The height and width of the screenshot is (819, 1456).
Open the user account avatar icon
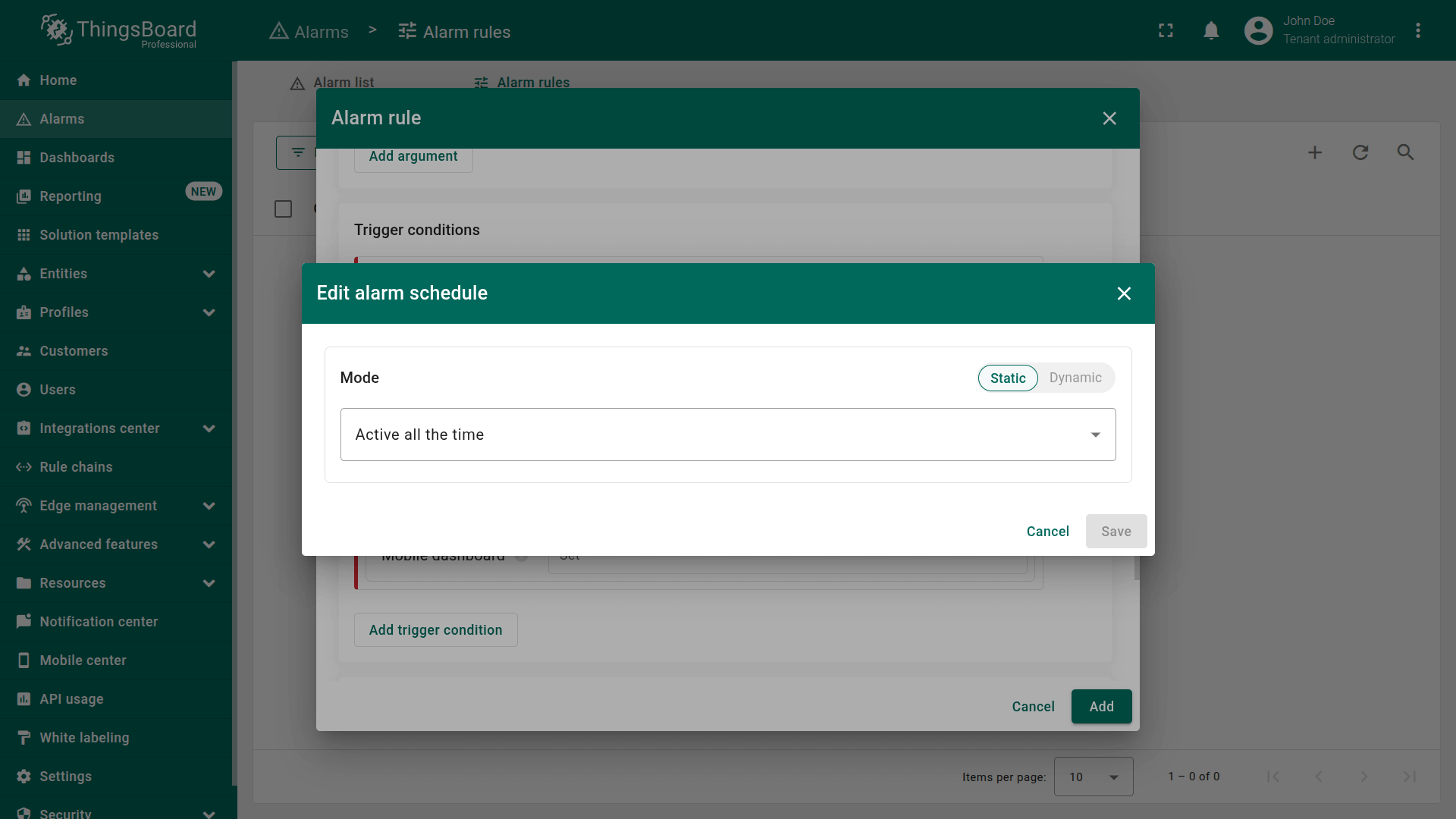click(x=1258, y=31)
